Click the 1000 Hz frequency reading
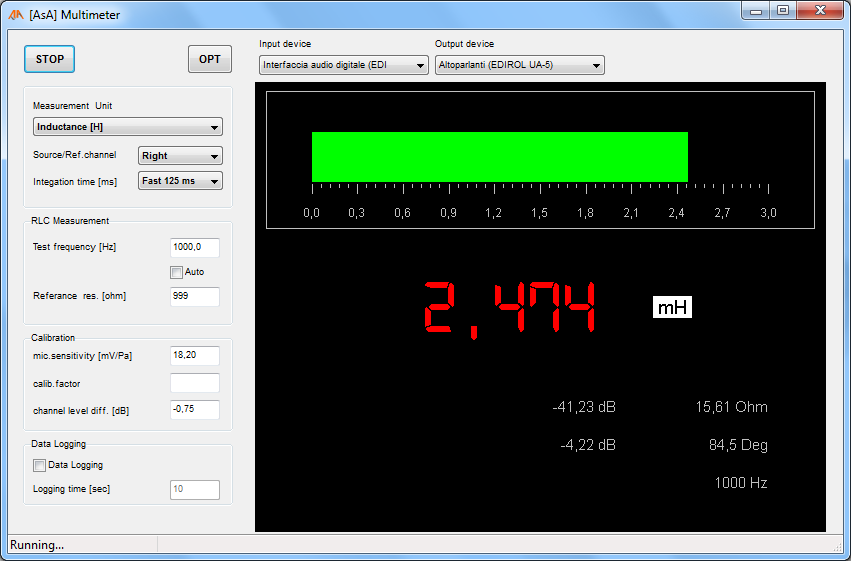 (741, 483)
